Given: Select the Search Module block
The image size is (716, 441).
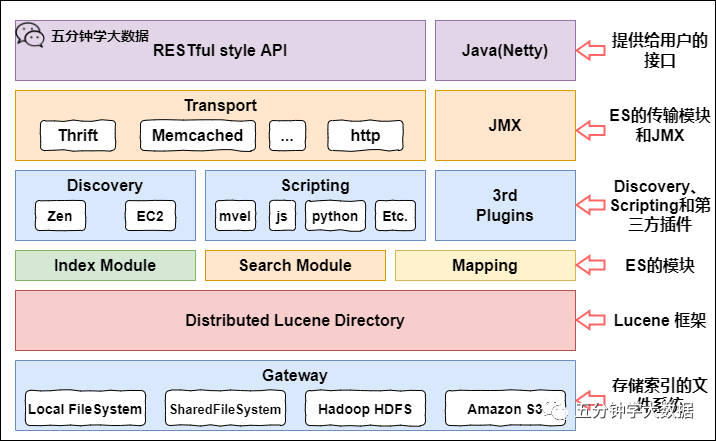Looking at the screenshot, I should pyautogui.click(x=295, y=265).
